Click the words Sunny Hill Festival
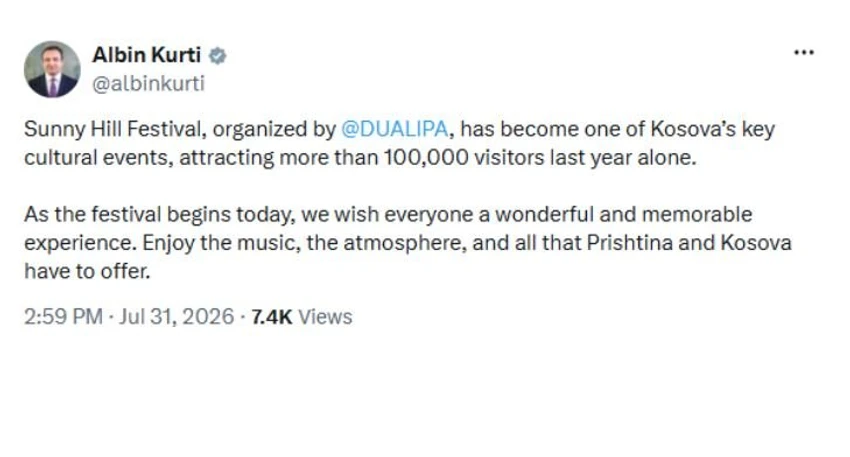 coord(113,129)
